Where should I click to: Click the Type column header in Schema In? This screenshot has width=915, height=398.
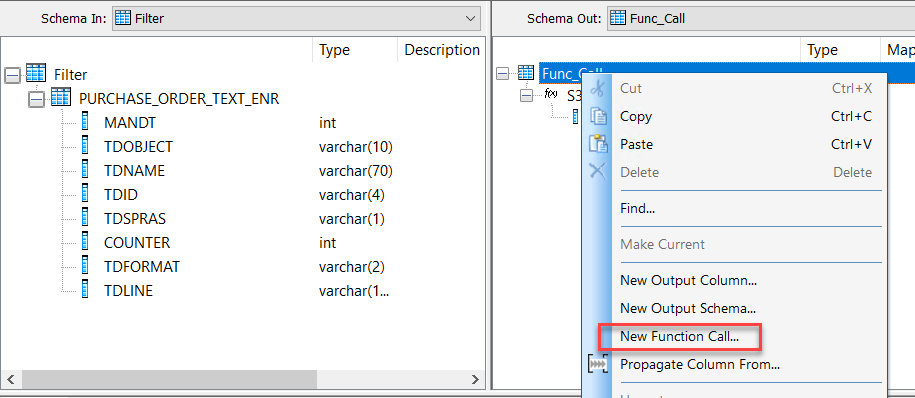pos(355,50)
